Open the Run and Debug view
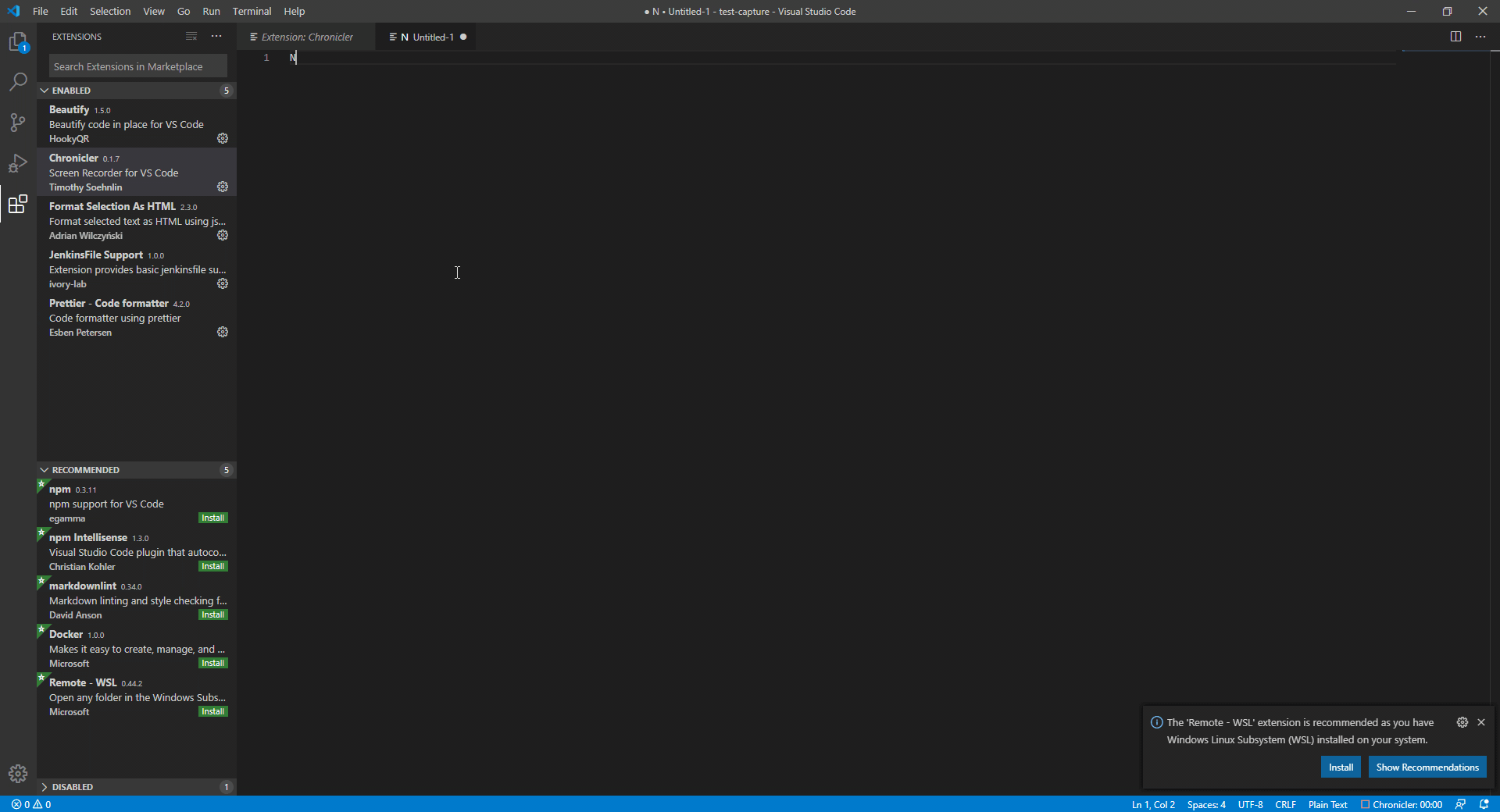The image size is (1500, 812). click(x=18, y=163)
